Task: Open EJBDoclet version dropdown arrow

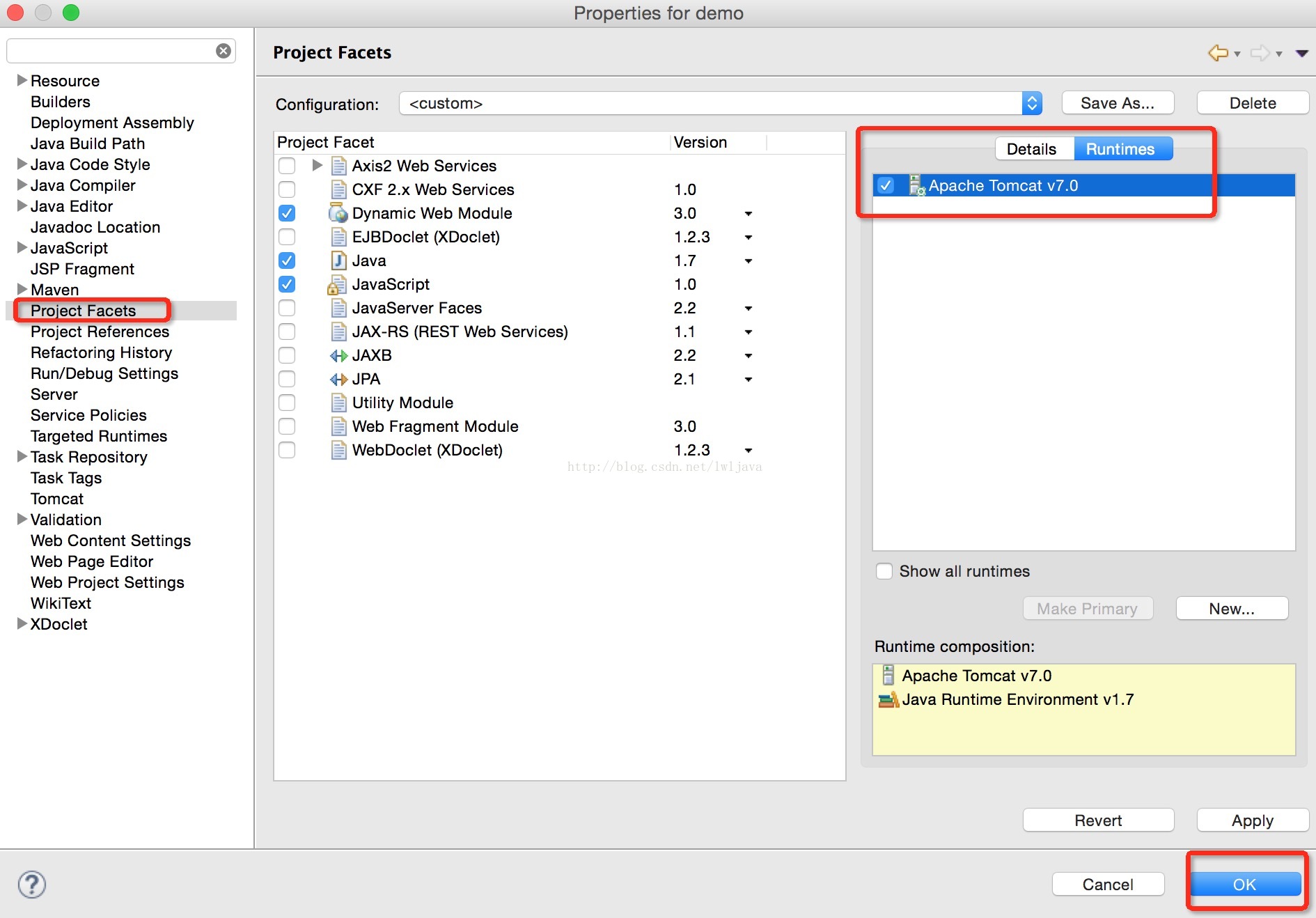Action: (x=749, y=238)
